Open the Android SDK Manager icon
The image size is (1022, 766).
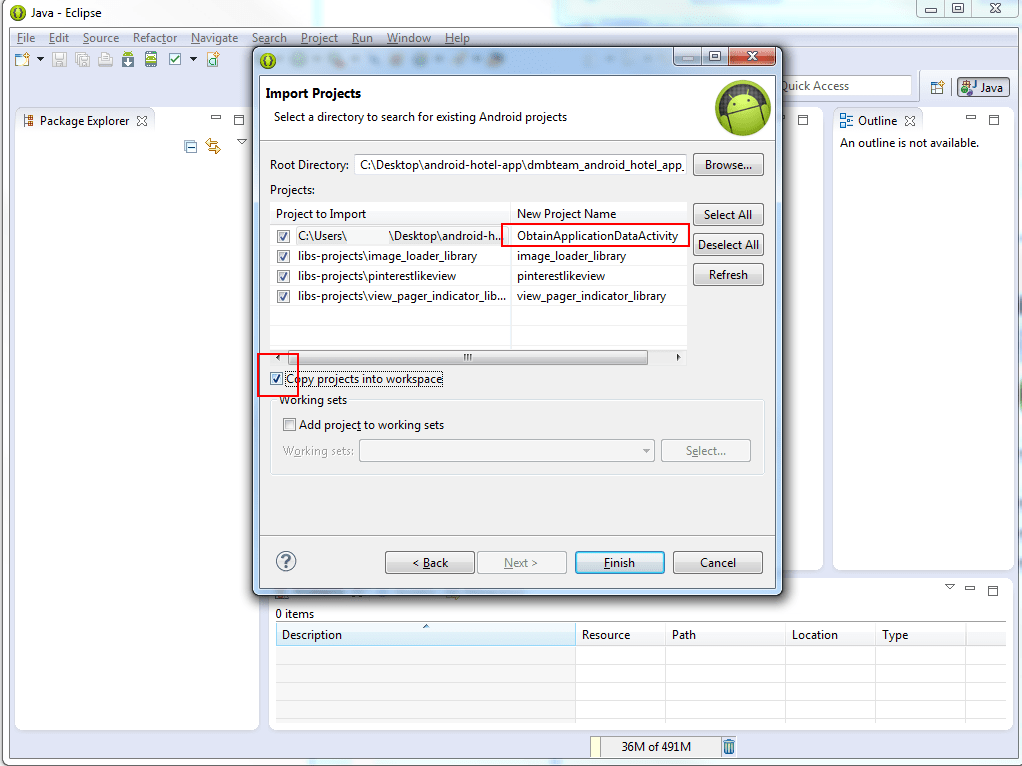128,60
